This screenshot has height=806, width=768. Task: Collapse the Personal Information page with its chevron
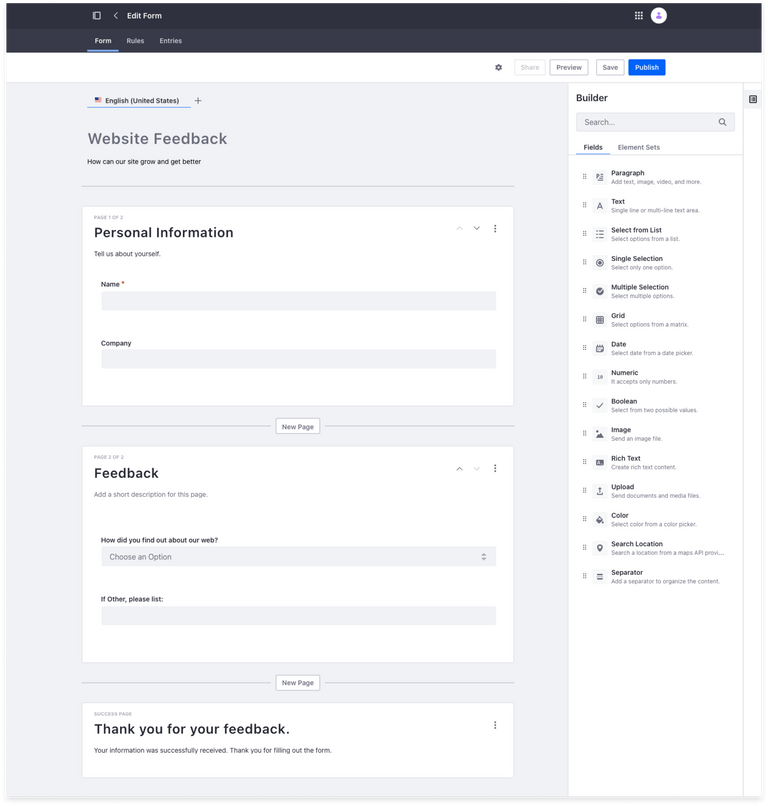(x=459, y=228)
